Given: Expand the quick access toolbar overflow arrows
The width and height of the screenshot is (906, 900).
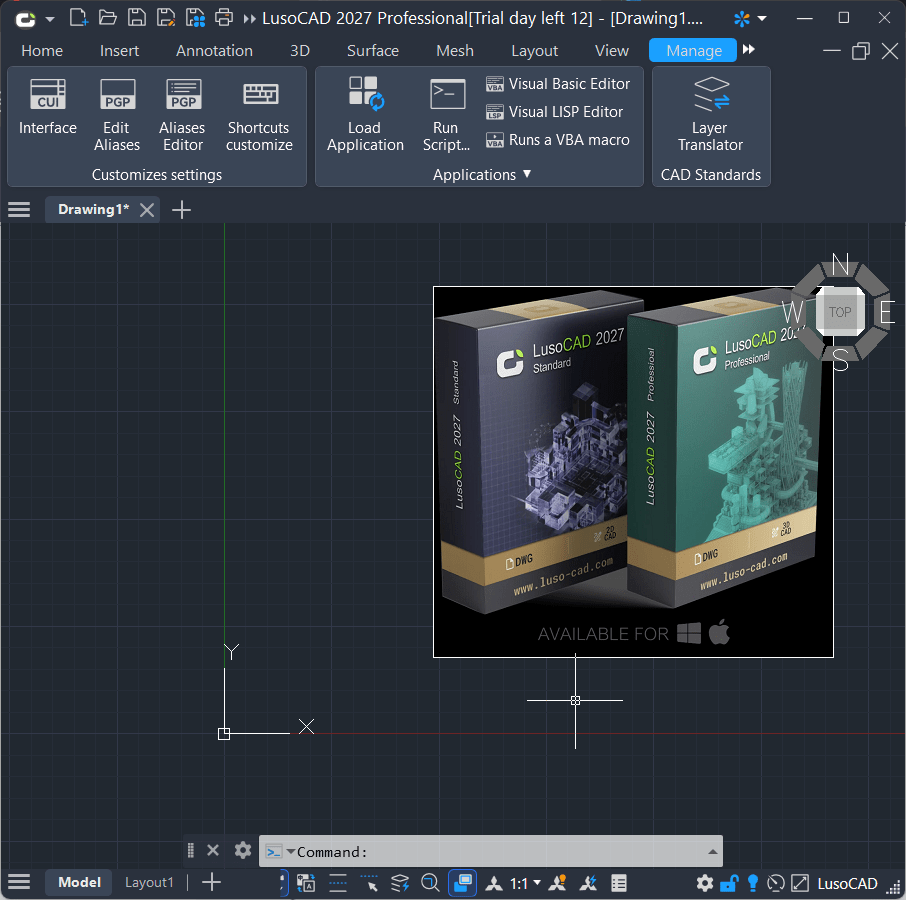Looking at the screenshot, I should click(249, 18).
